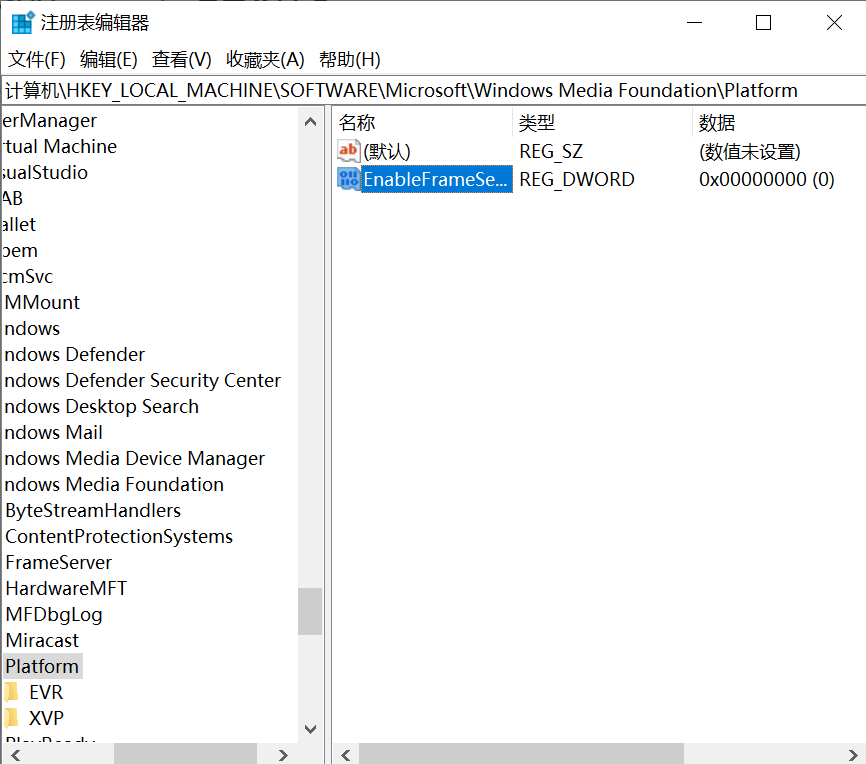Select the Windows Desktop Search key
Screen dimensions: 866x764
point(101,407)
